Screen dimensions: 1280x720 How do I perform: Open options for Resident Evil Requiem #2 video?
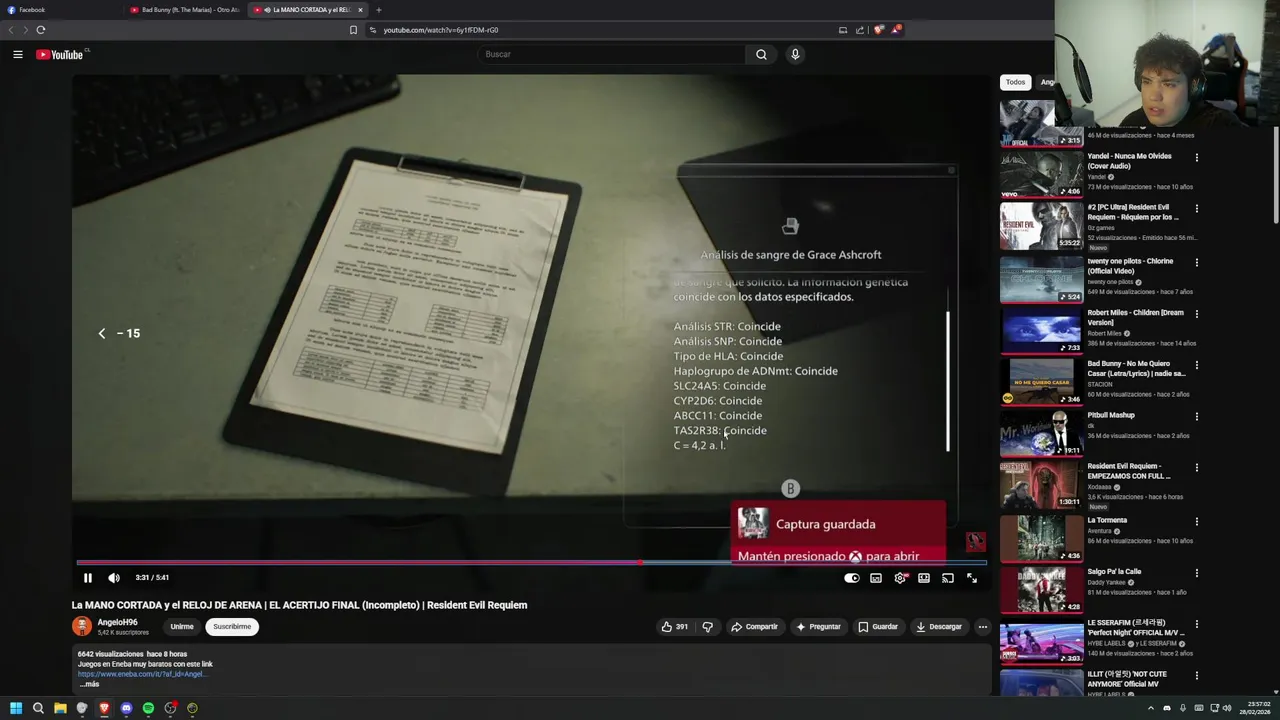pos(1196,209)
